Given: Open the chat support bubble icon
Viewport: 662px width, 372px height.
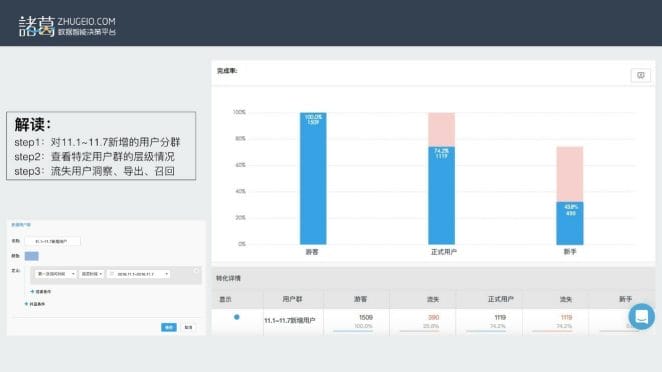Looking at the screenshot, I should pyautogui.click(x=641, y=316).
